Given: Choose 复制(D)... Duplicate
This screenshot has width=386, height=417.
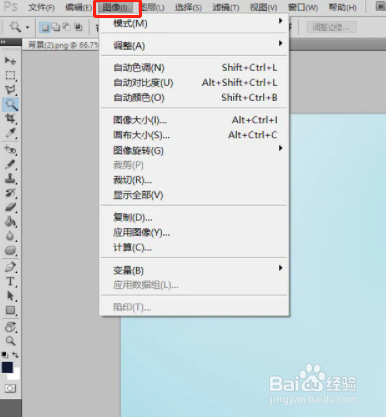Looking at the screenshot, I should point(194,218).
